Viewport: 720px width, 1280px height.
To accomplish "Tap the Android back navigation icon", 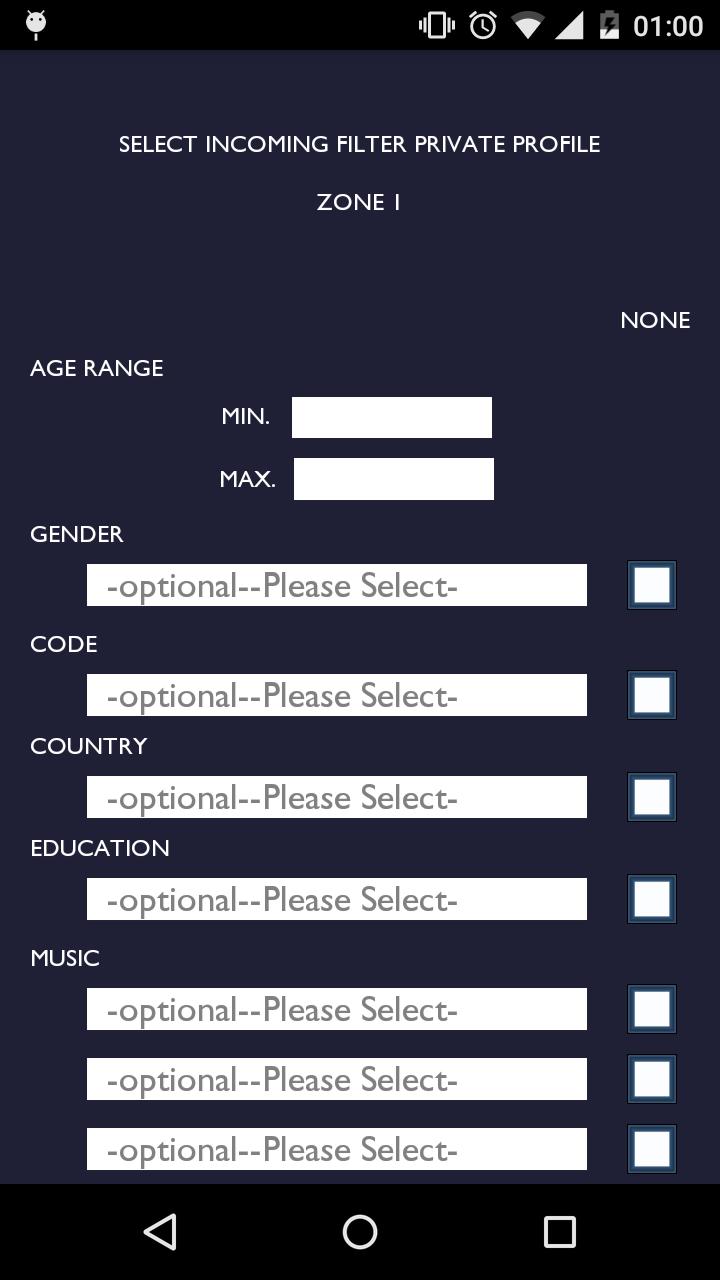I will (161, 1232).
